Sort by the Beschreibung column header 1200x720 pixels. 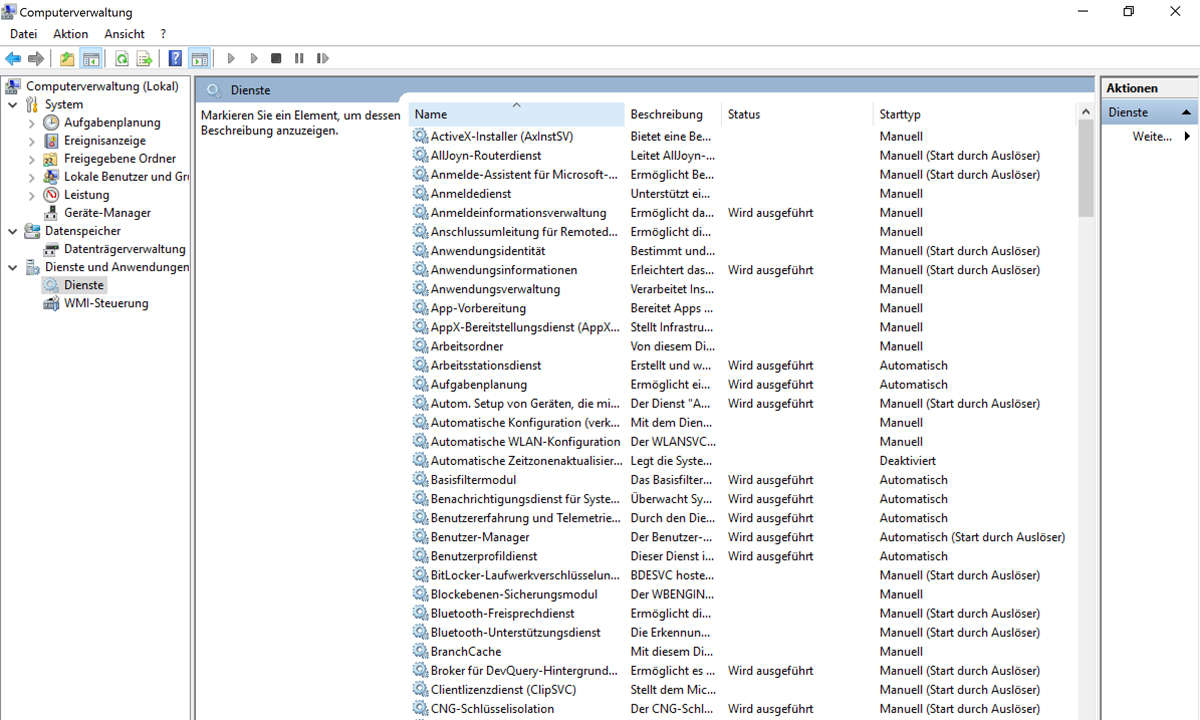673,114
